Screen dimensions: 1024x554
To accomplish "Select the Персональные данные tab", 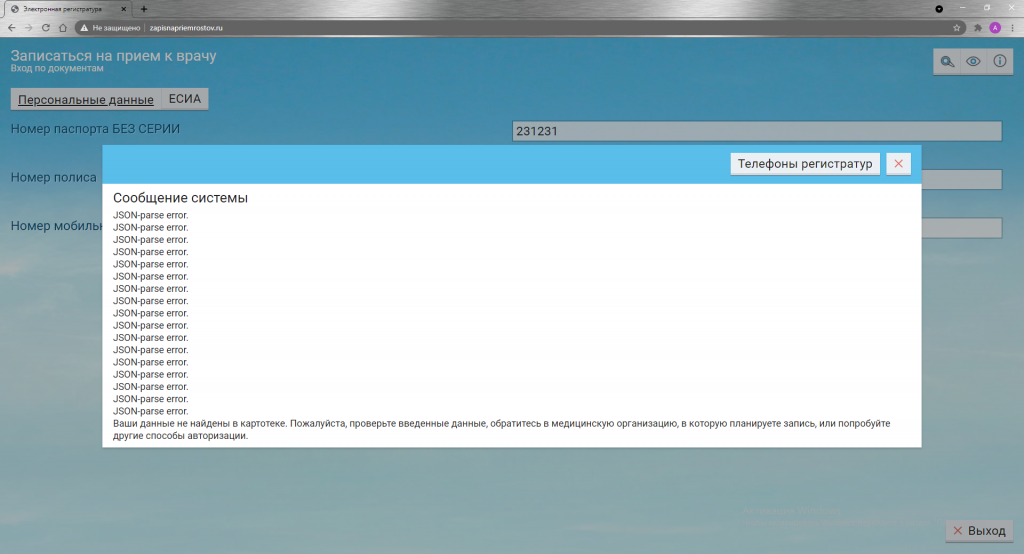I will click(86, 99).
